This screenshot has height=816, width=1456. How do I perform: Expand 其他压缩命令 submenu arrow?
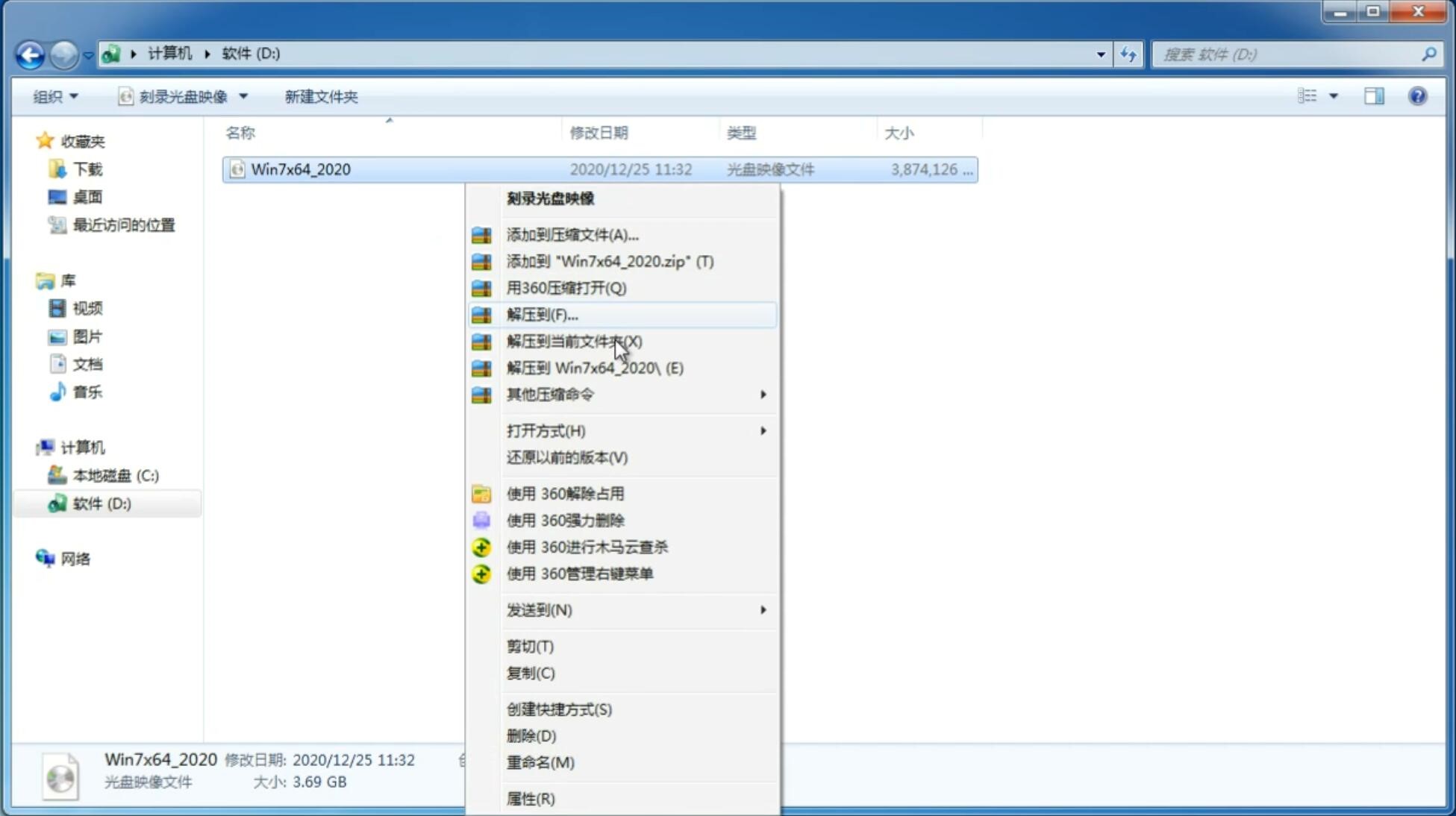click(x=763, y=394)
